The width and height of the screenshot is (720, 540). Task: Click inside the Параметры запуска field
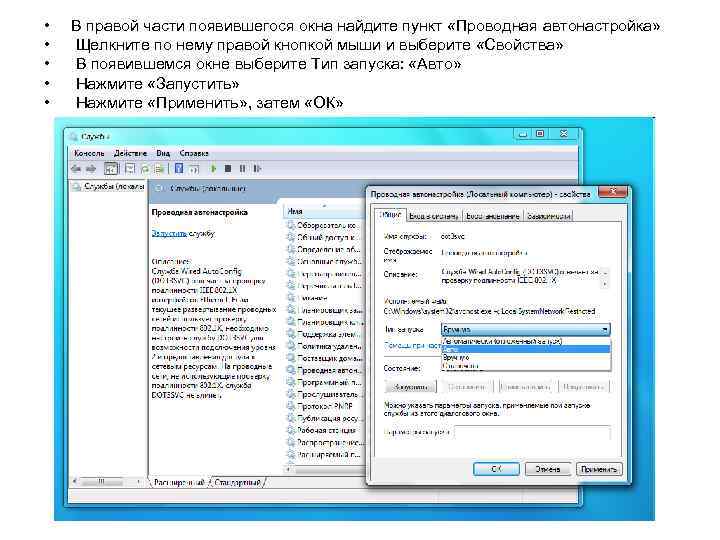pos(533,433)
